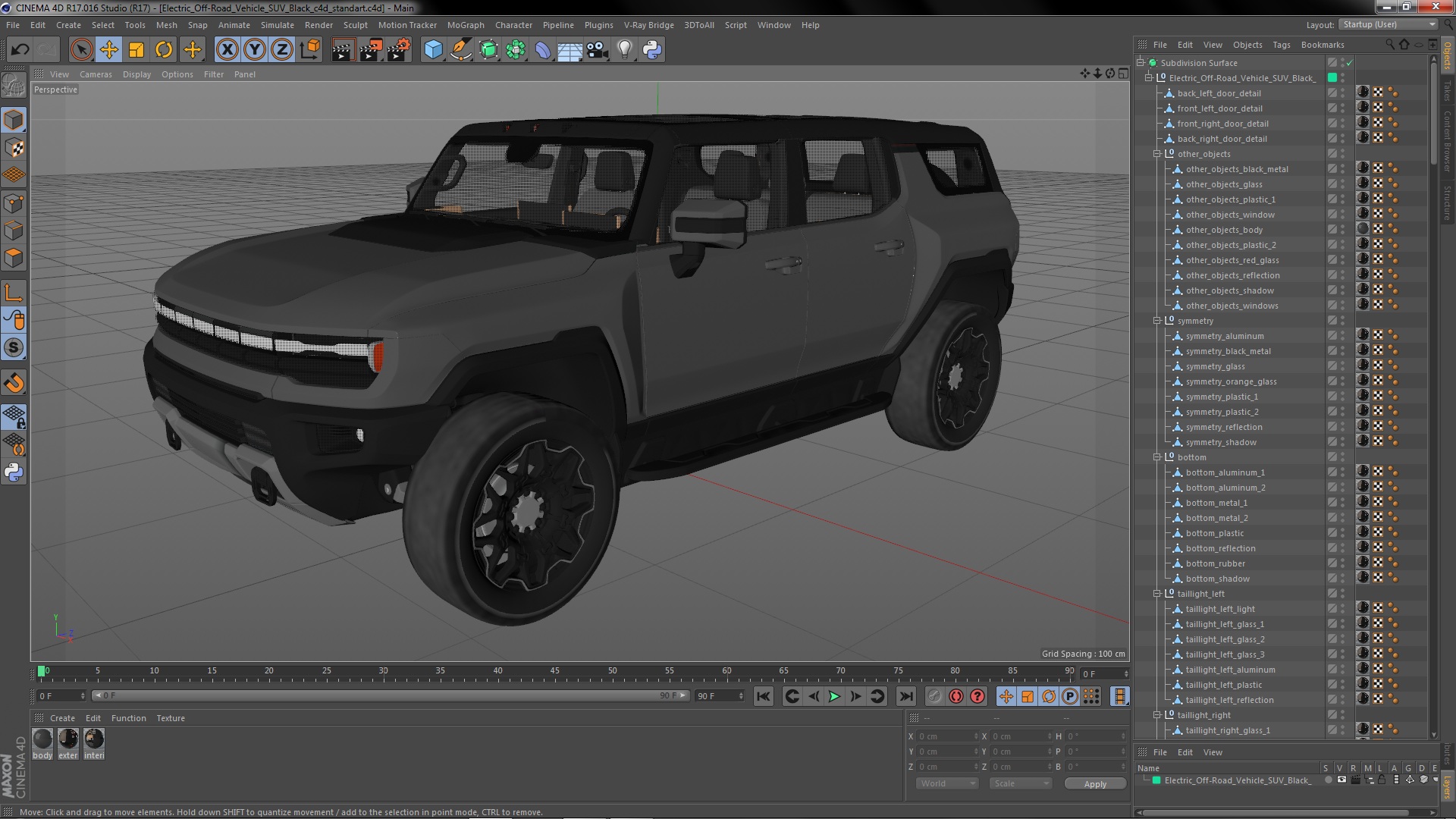Image resolution: width=1456 pixels, height=819 pixels.
Task: Open the Light object icon
Action: coord(624,50)
